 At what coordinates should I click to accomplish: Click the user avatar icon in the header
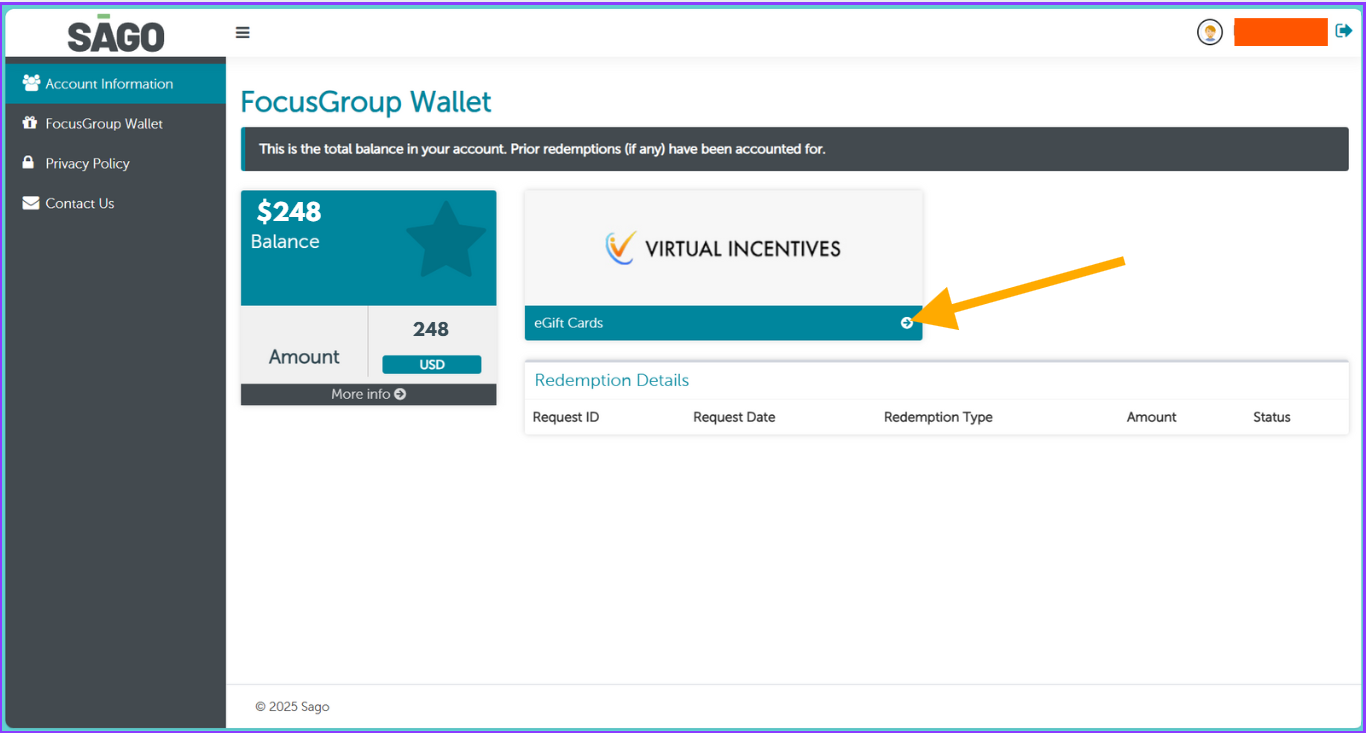click(1210, 32)
